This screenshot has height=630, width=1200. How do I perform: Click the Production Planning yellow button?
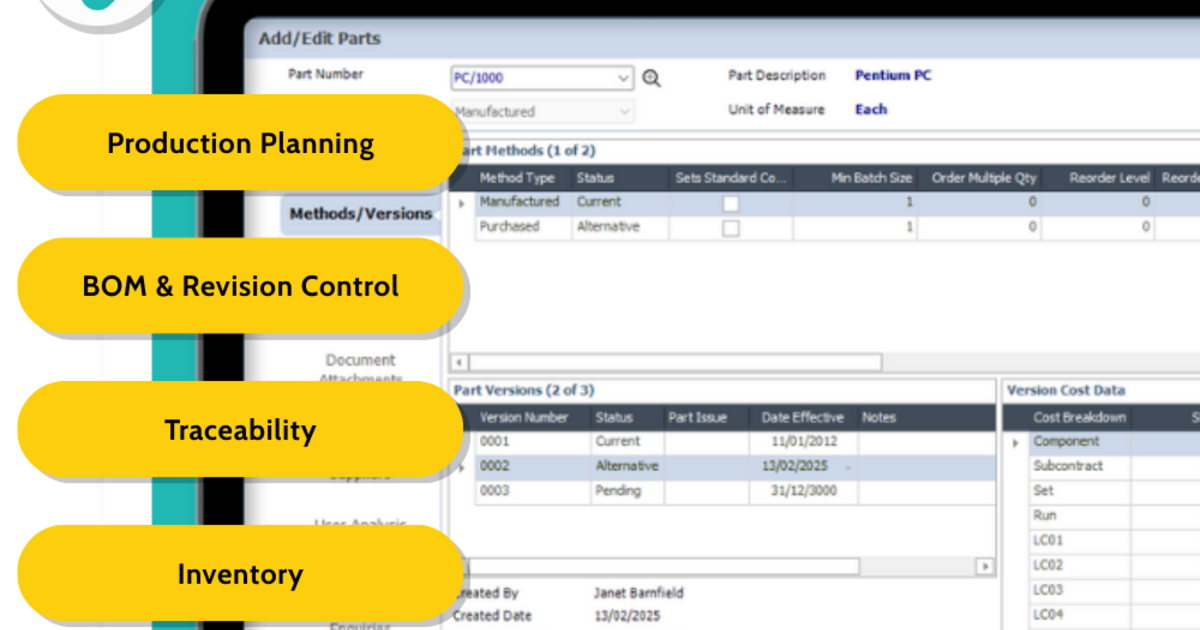pyautogui.click(x=241, y=143)
